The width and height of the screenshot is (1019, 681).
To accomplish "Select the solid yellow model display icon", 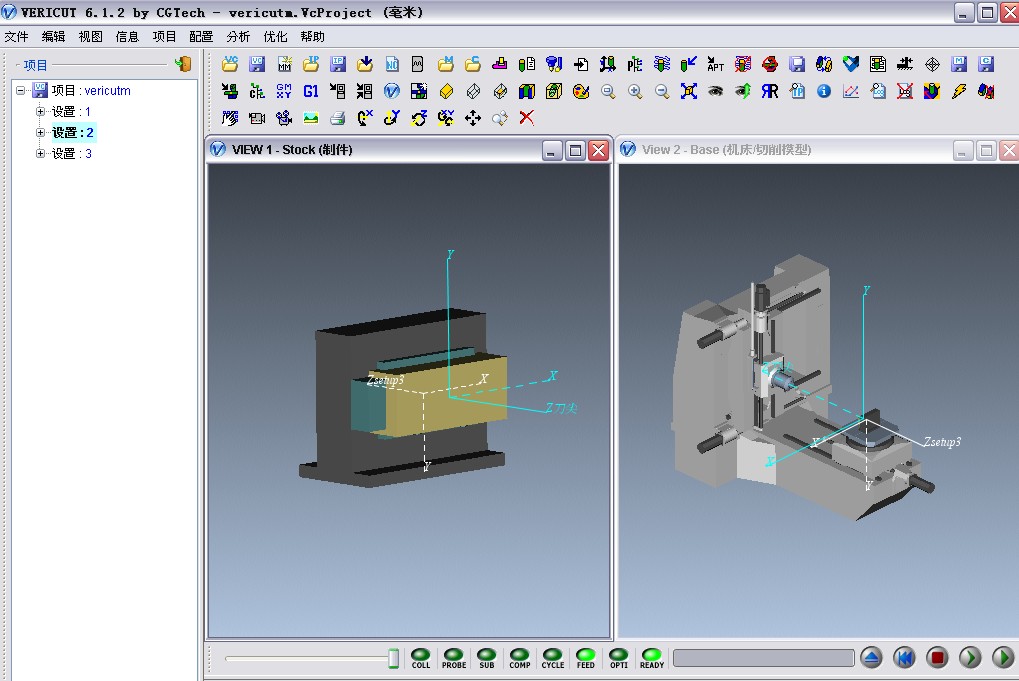I will tap(446, 91).
